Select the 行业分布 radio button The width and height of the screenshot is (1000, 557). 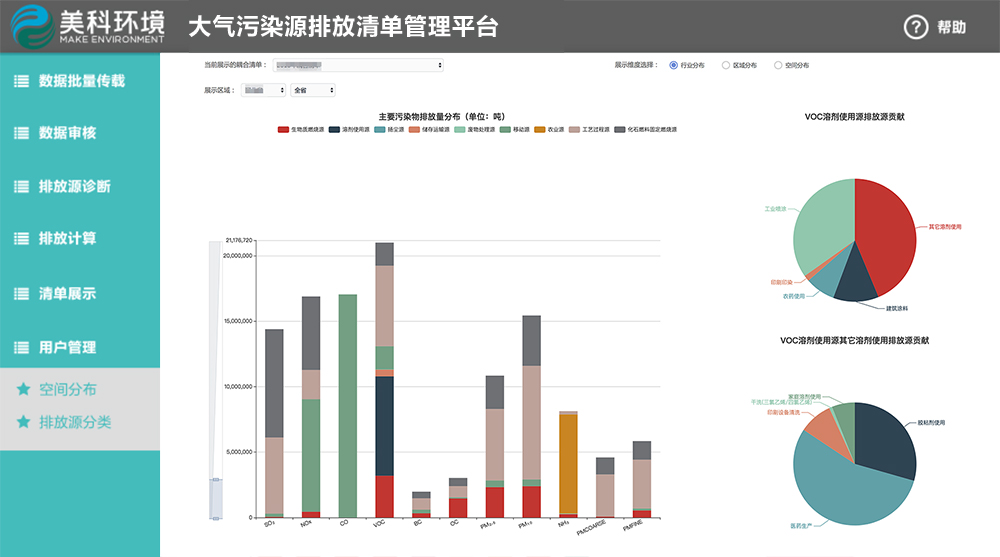click(x=673, y=65)
